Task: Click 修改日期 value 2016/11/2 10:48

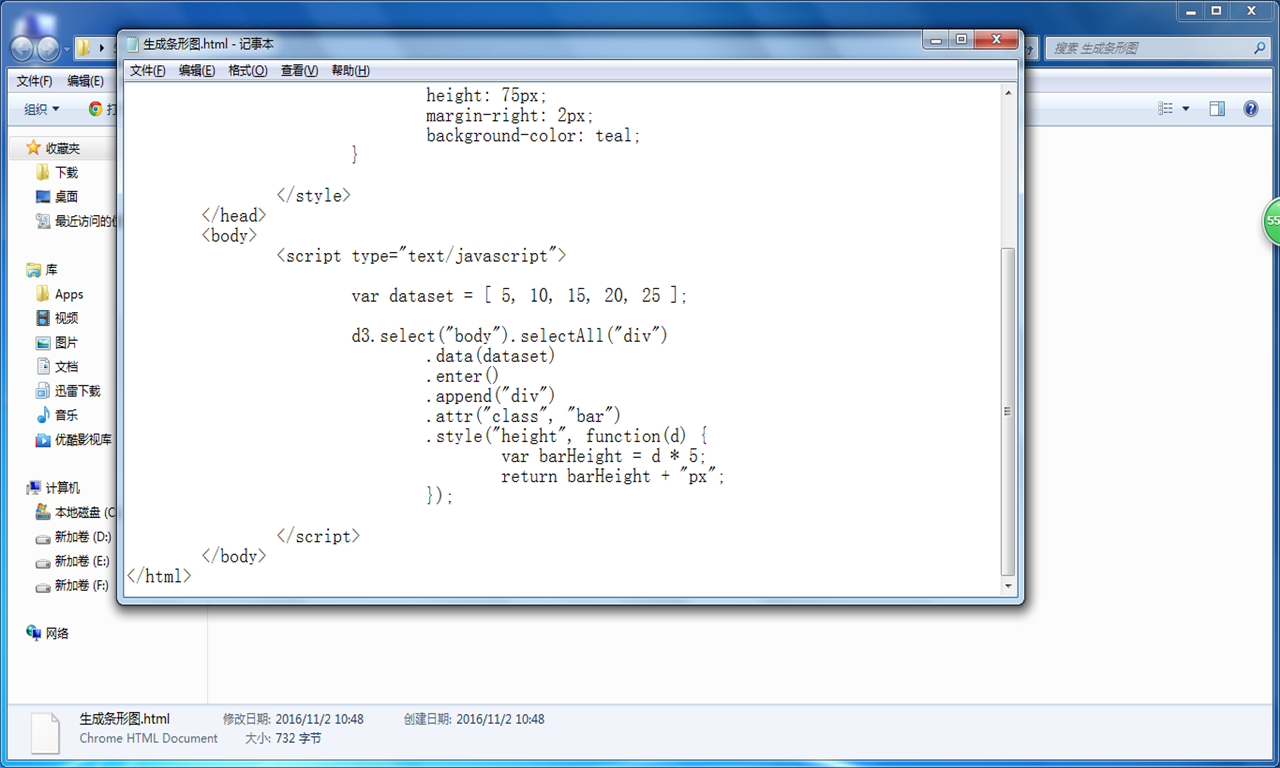Action: click(x=318, y=719)
